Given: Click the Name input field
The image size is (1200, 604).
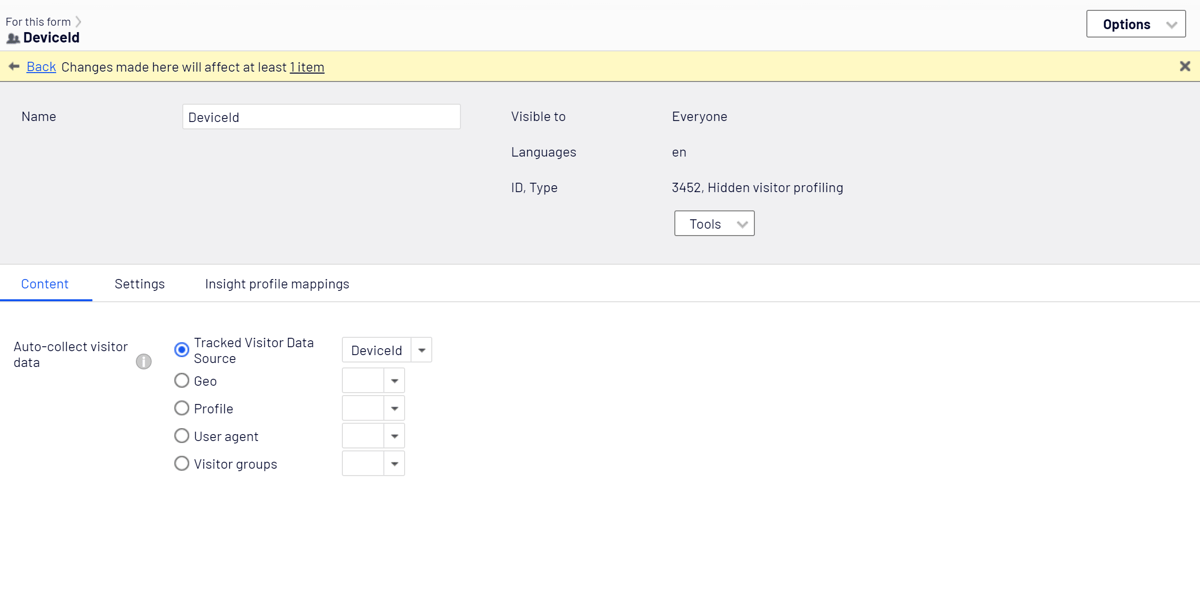Looking at the screenshot, I should click(x=321, y=117).
